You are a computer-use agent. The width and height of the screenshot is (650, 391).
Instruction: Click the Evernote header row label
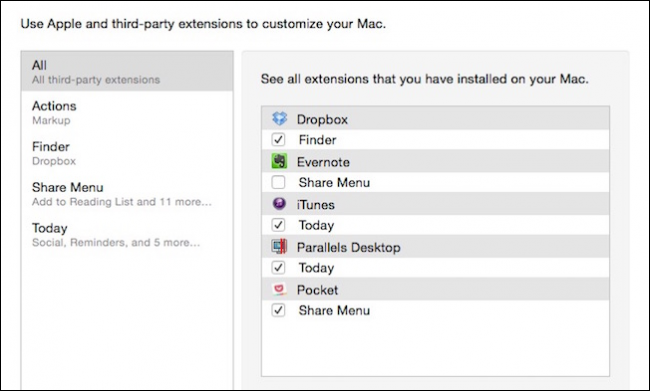323,162
